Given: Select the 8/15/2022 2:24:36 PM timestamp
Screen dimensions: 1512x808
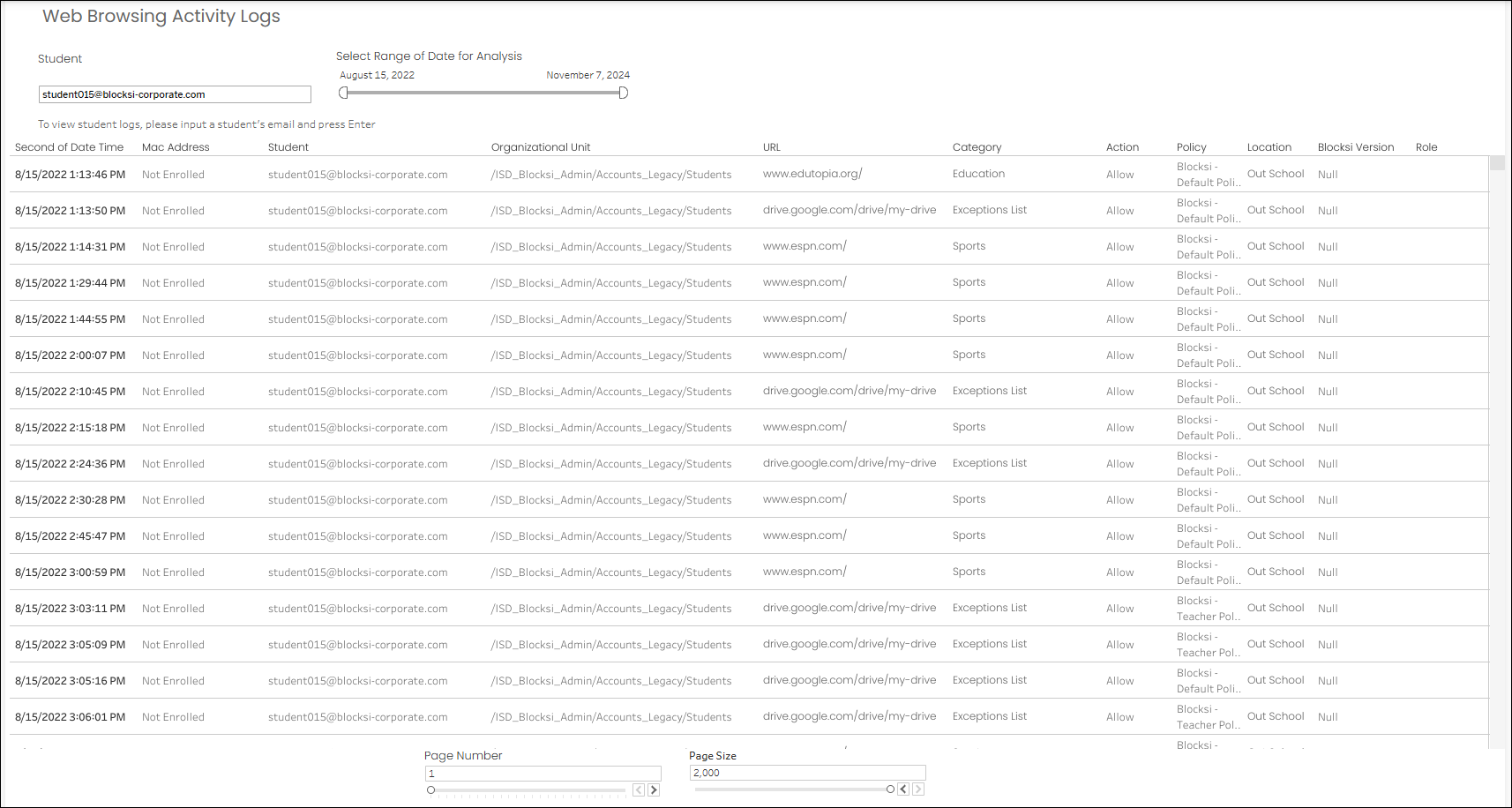Looking at the screenshot, I should tap(70, 464).
